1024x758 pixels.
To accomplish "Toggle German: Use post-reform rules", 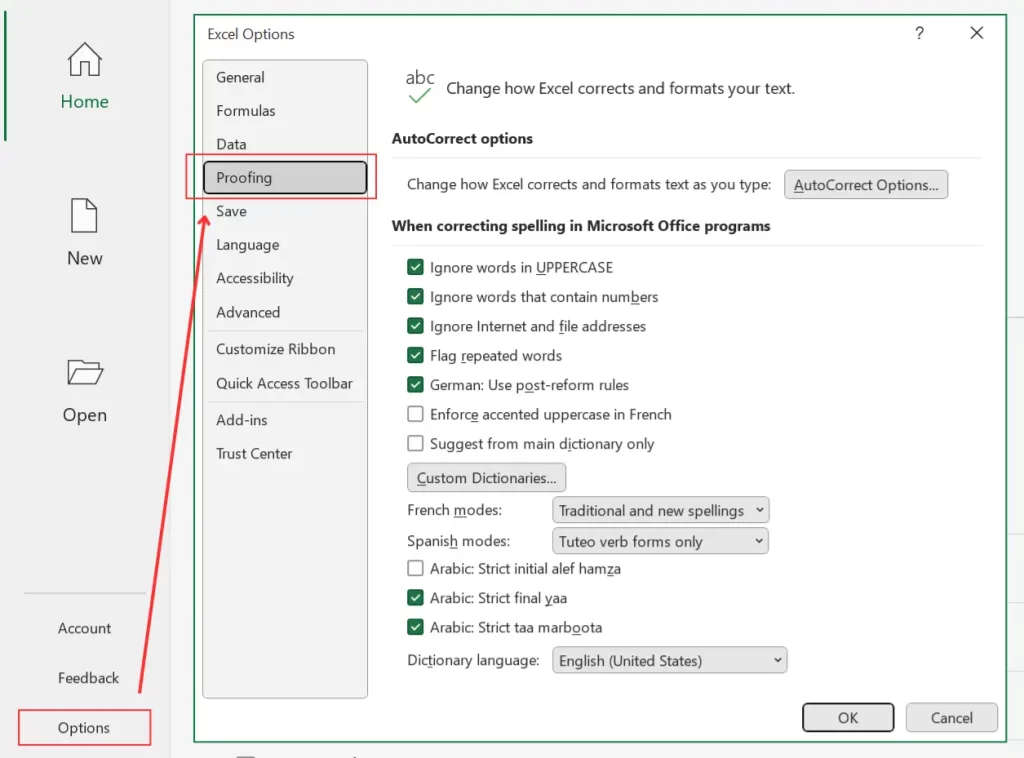I will 415,385.
